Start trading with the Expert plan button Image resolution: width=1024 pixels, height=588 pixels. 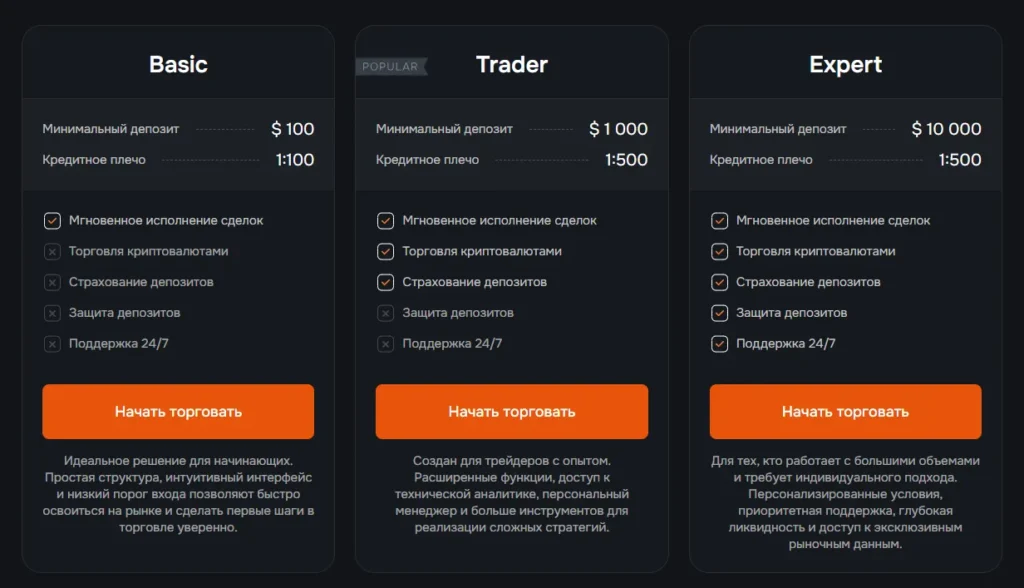click(845, 411)
